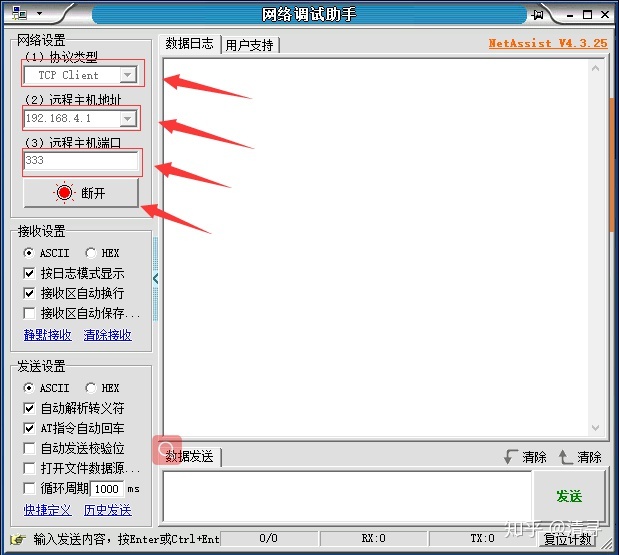This screenshot has width=619, height=555.
Task: Expand the remote host address 192.168.4.1 dropdown
Action: tap(128, 118)
